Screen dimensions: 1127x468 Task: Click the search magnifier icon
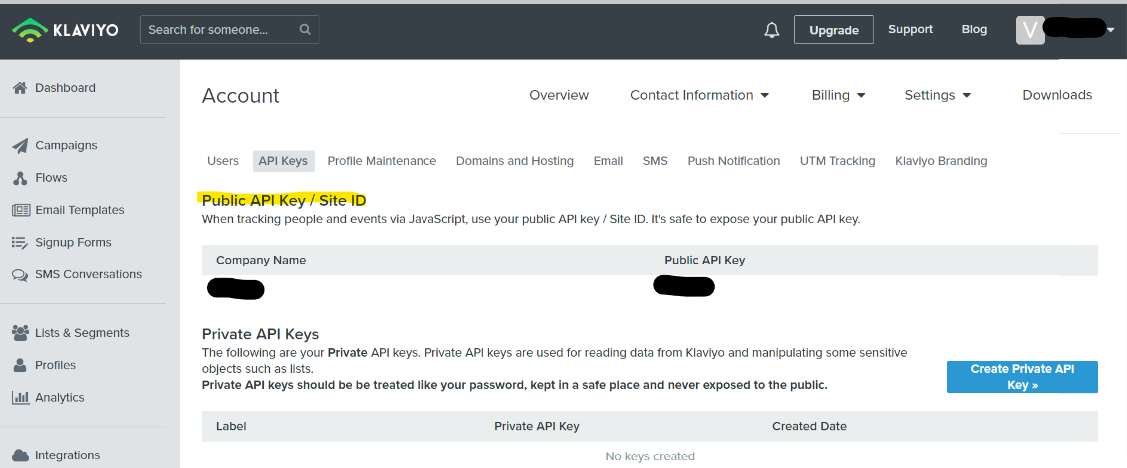click(305, 29)
